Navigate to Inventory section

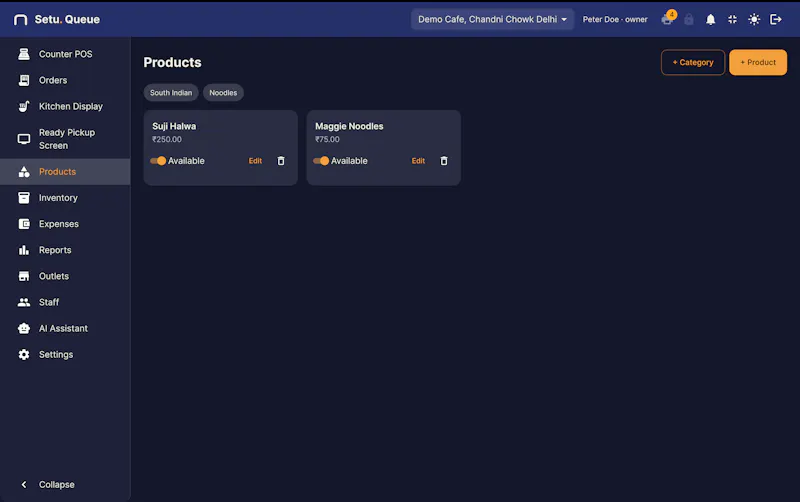(x=65, y=197)
